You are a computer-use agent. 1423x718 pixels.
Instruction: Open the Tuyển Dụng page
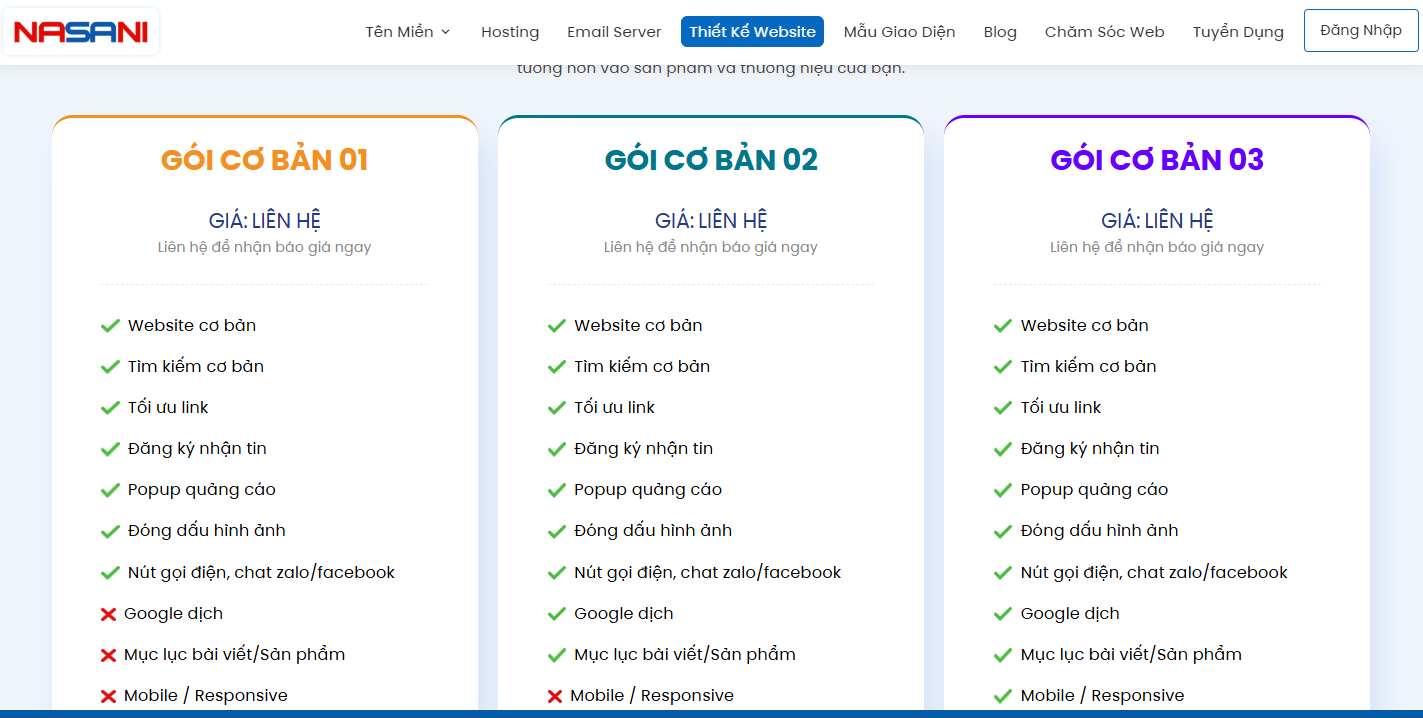pyautogui.click(x=1237, y=31)
